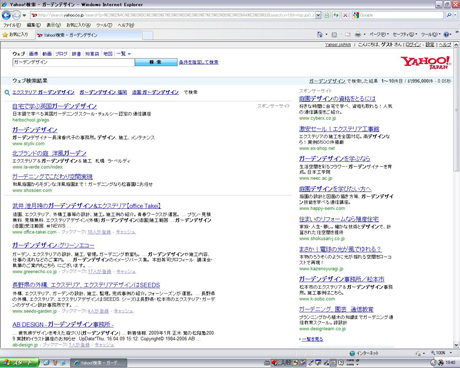Viewport: 460px width, 368px height.
Task: Select the Yahoo!検索 browser tab
Action: (x=88, y=35)
